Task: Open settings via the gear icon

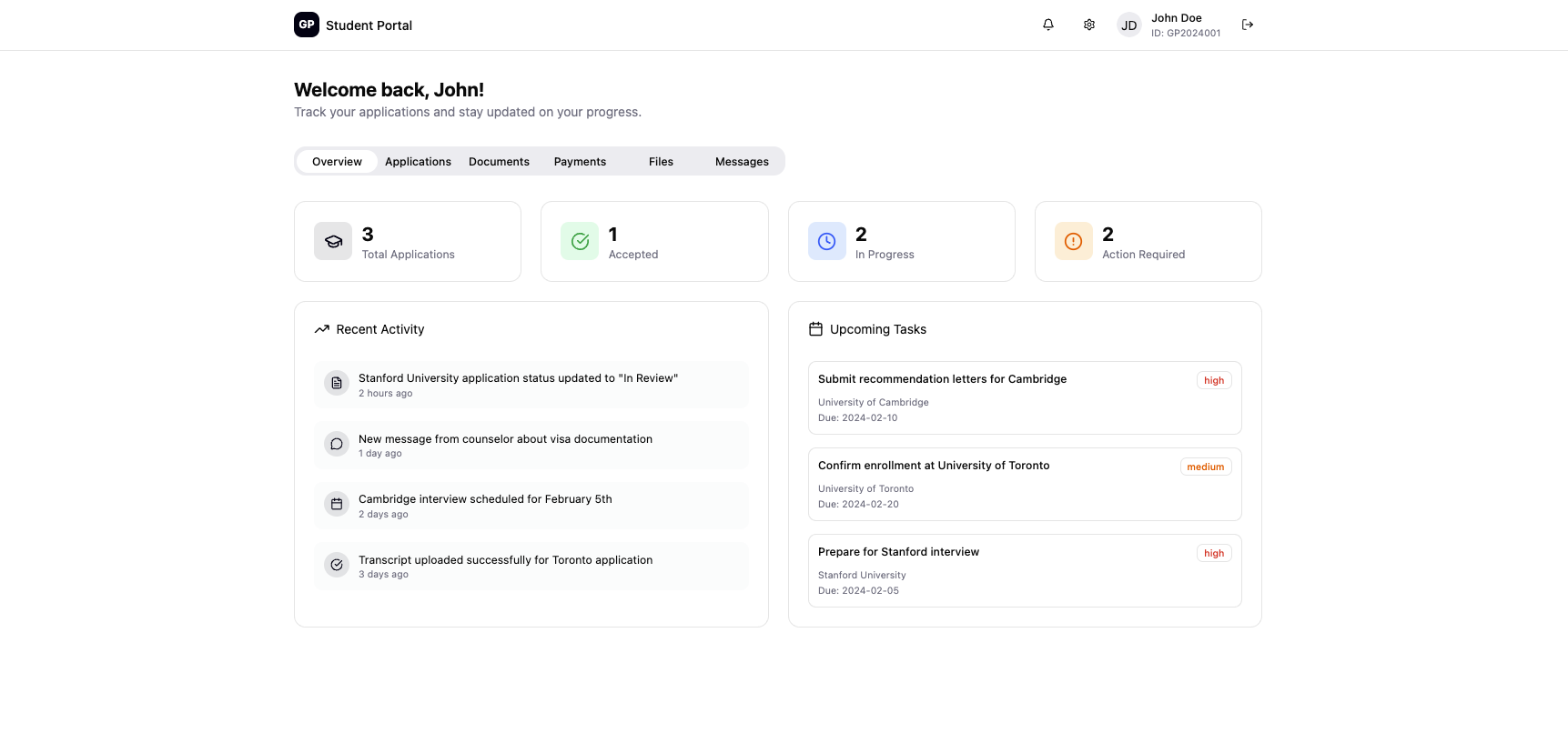Action: coord(1089,25)
